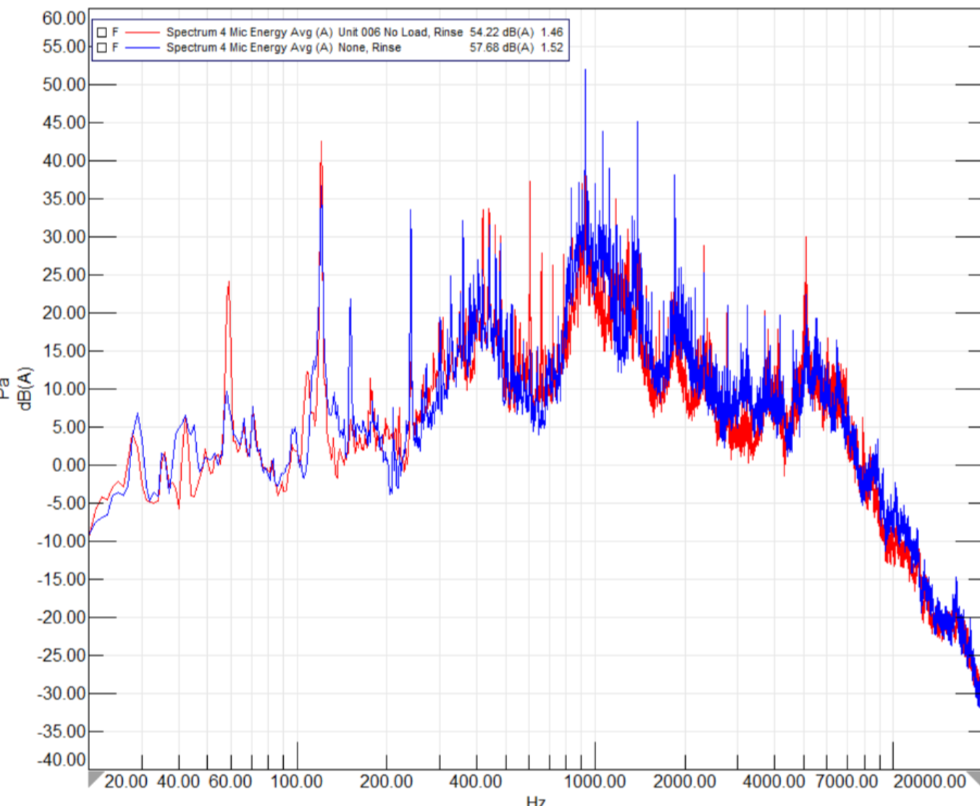The width and height of the screenshot is (980, 806).
Task: Click y-axis tick label "-10.00"
Action: coord(61,541)
